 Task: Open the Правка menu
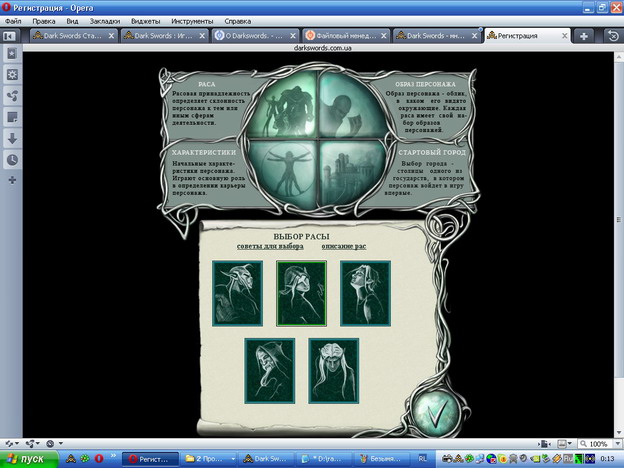[x=44, y=21]
